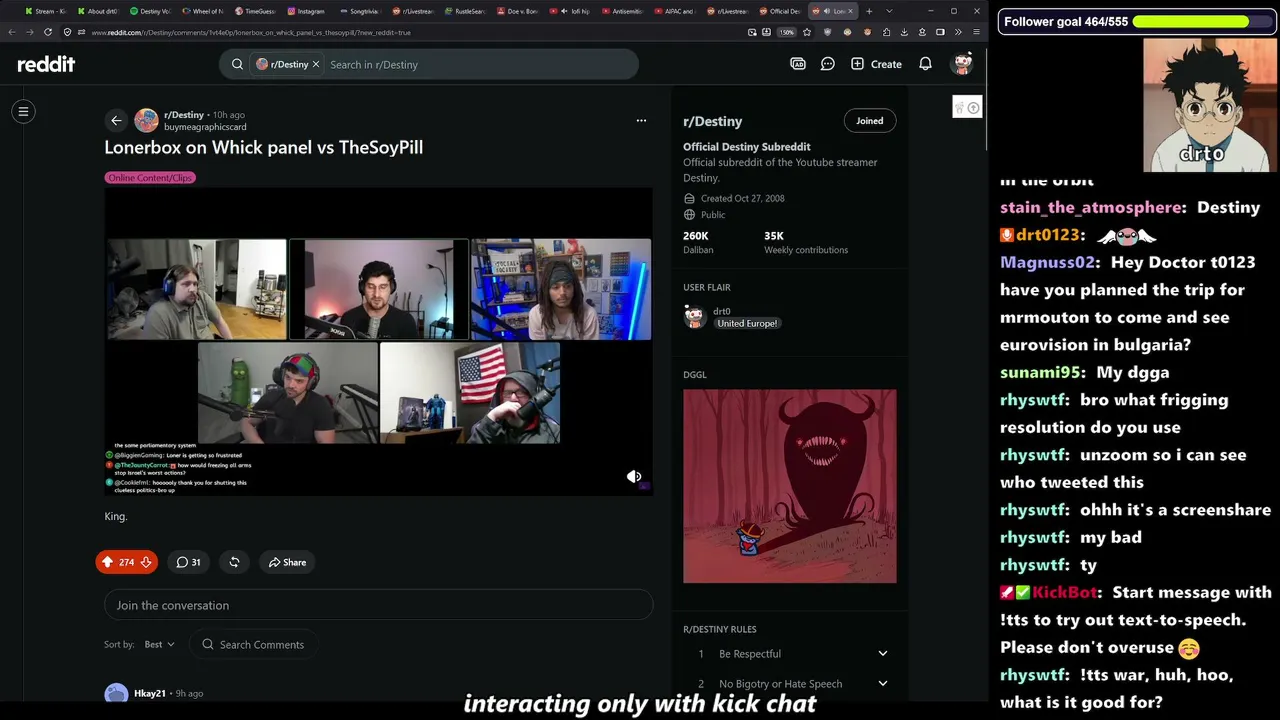This screenshot has width=1280, height=720.
Task: Click Magnuss02's username in stream chat
Action: (x=1048, y=262)
